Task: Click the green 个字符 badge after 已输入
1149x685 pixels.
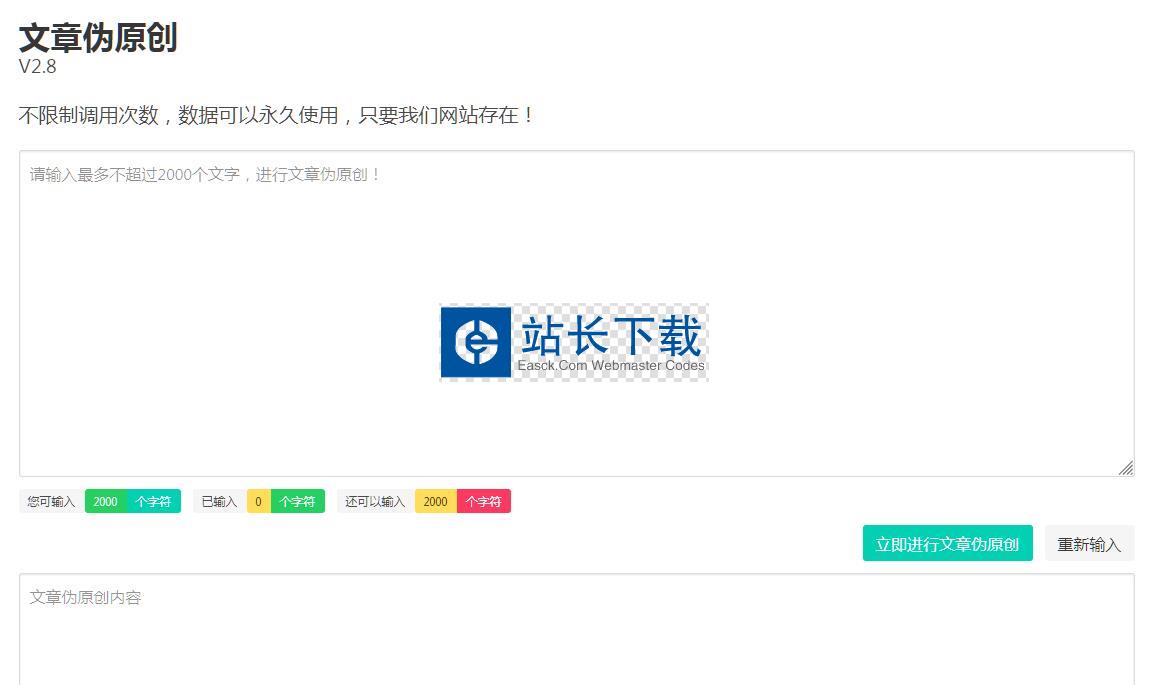Action: pyautogui.click(x=298, y=501)
